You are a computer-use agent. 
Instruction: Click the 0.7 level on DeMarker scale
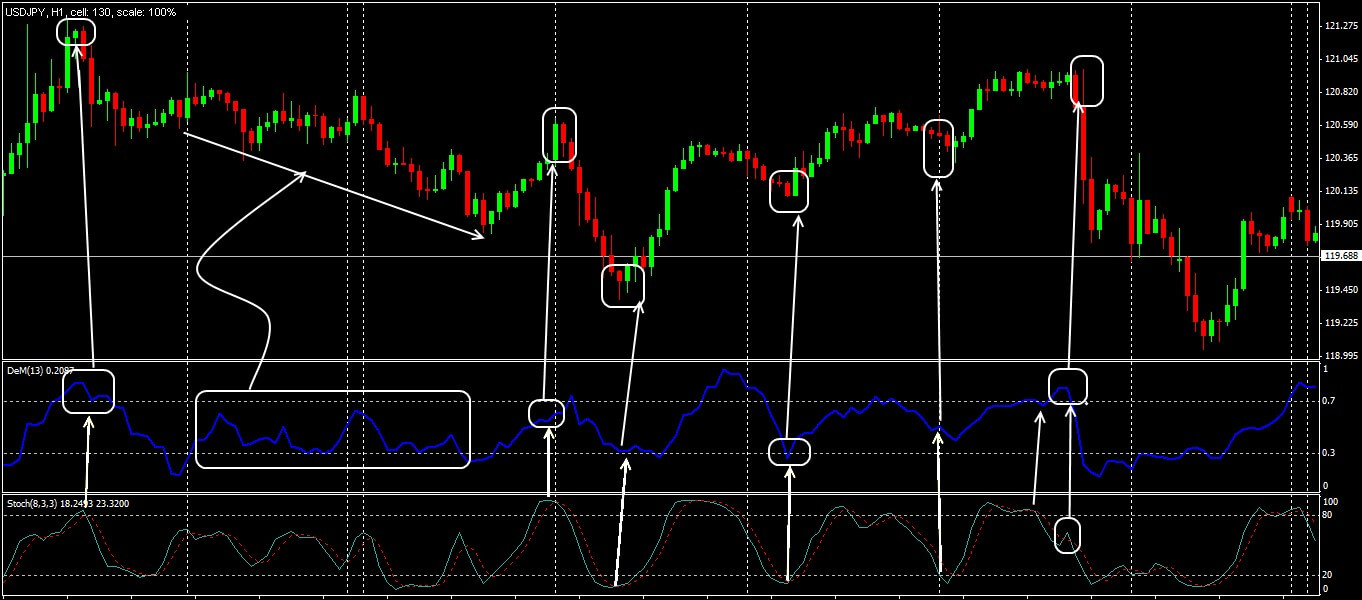point(1329,401)
